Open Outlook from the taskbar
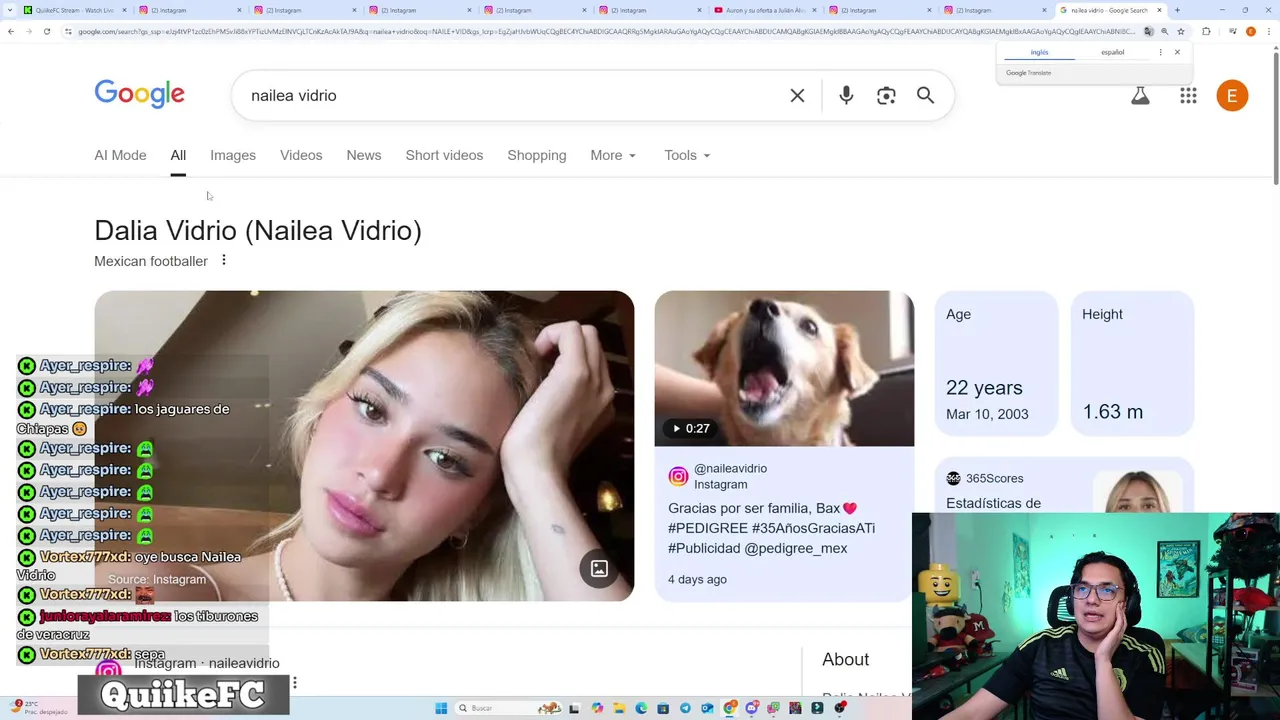 [x=707, y=708]
